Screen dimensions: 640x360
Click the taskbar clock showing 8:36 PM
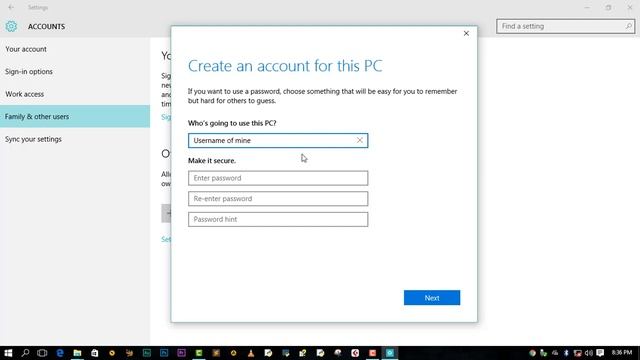point(622,352)
